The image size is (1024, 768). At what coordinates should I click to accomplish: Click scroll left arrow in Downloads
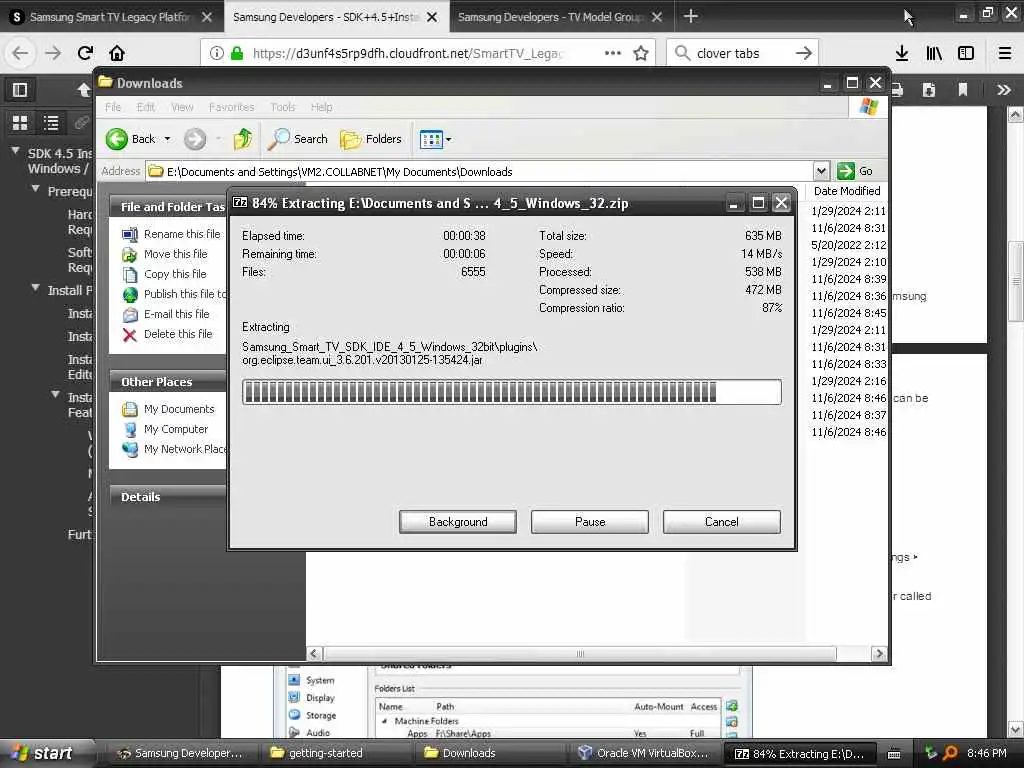314,654
